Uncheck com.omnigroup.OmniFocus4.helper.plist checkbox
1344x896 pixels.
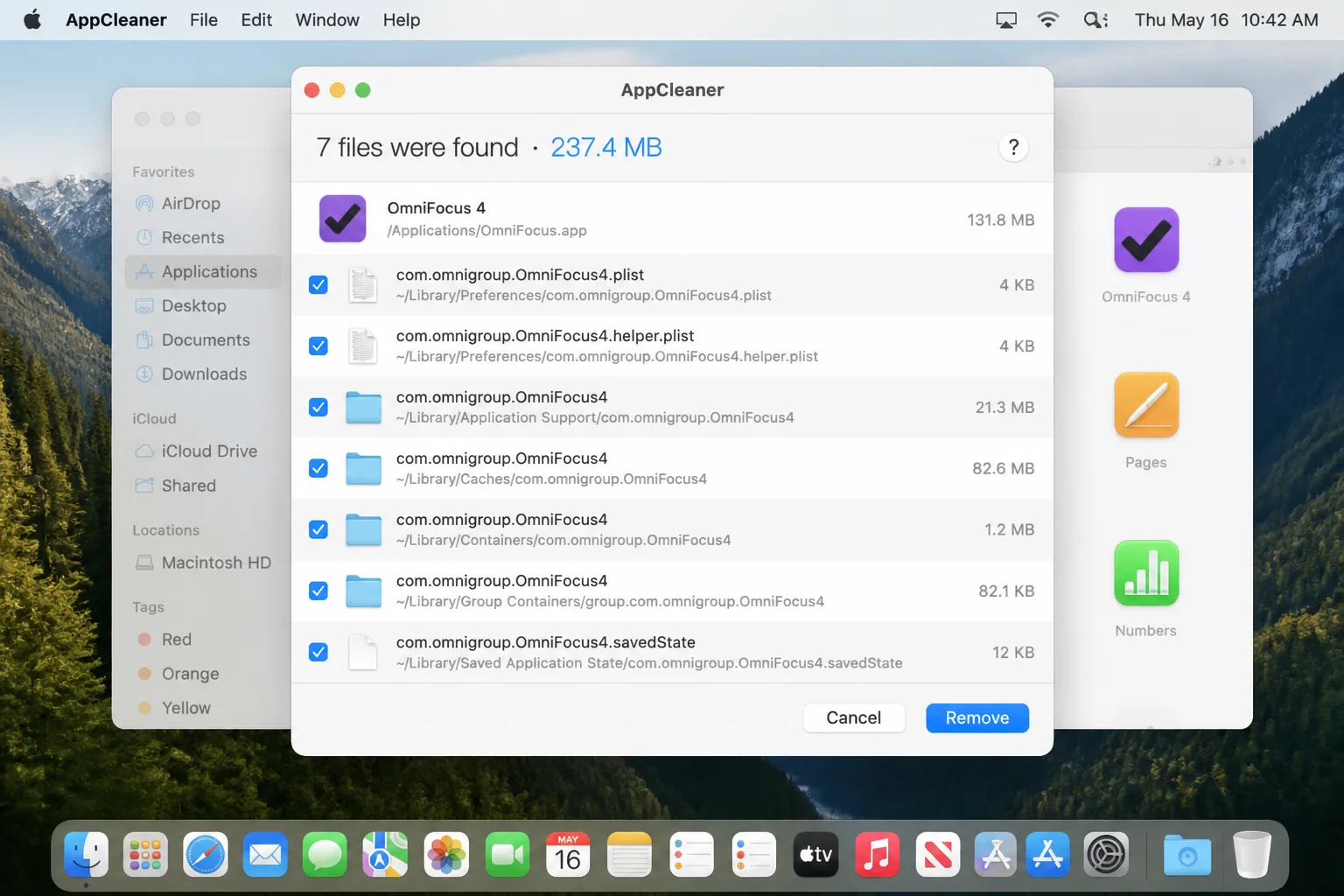coord(318,346)
